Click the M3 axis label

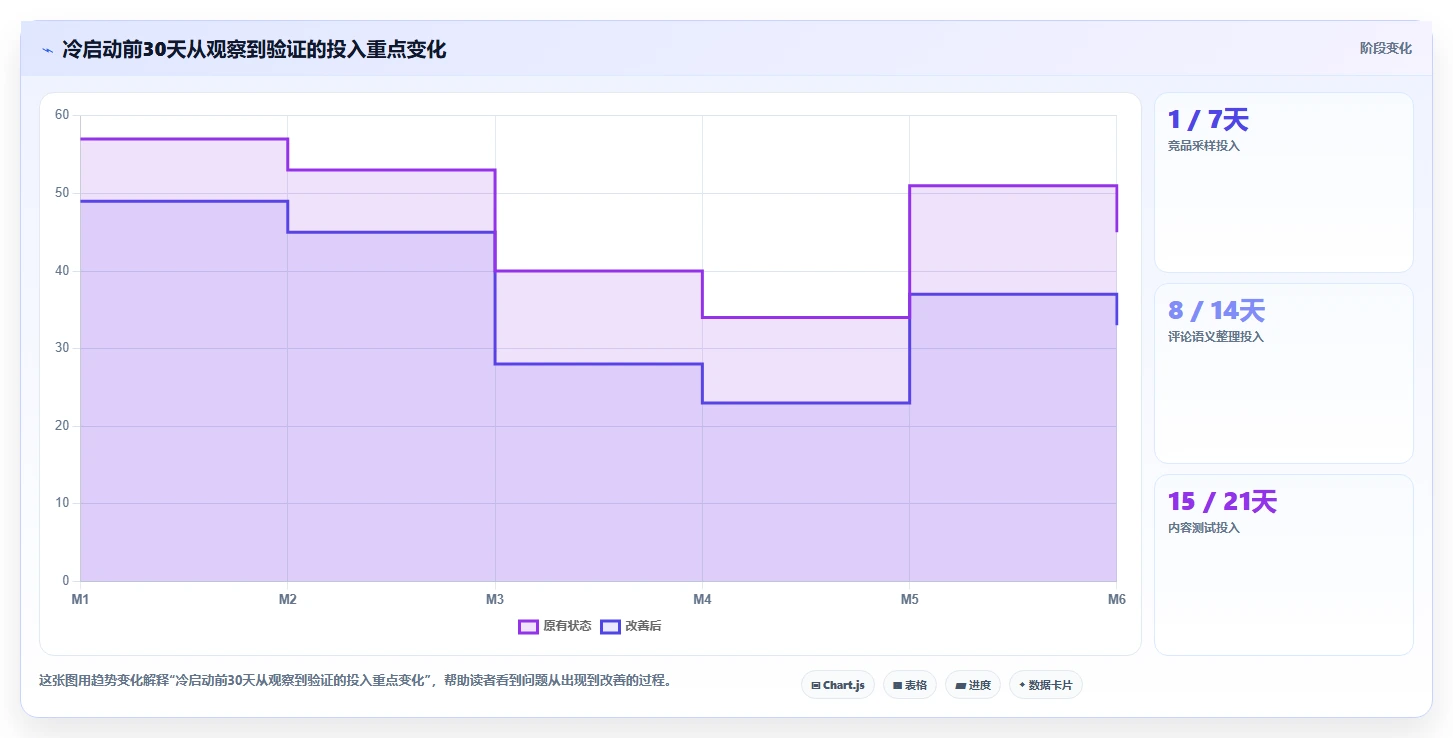pyautogui.click(x=495, y=599)
